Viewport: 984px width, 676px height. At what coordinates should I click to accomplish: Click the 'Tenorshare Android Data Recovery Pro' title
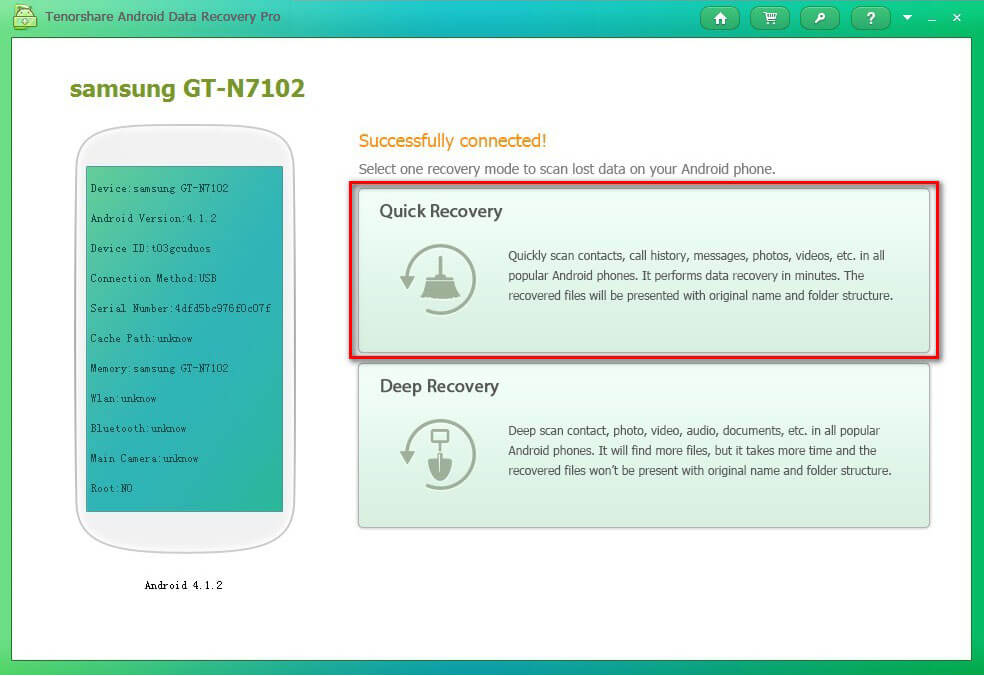click(x=163, y=17)
